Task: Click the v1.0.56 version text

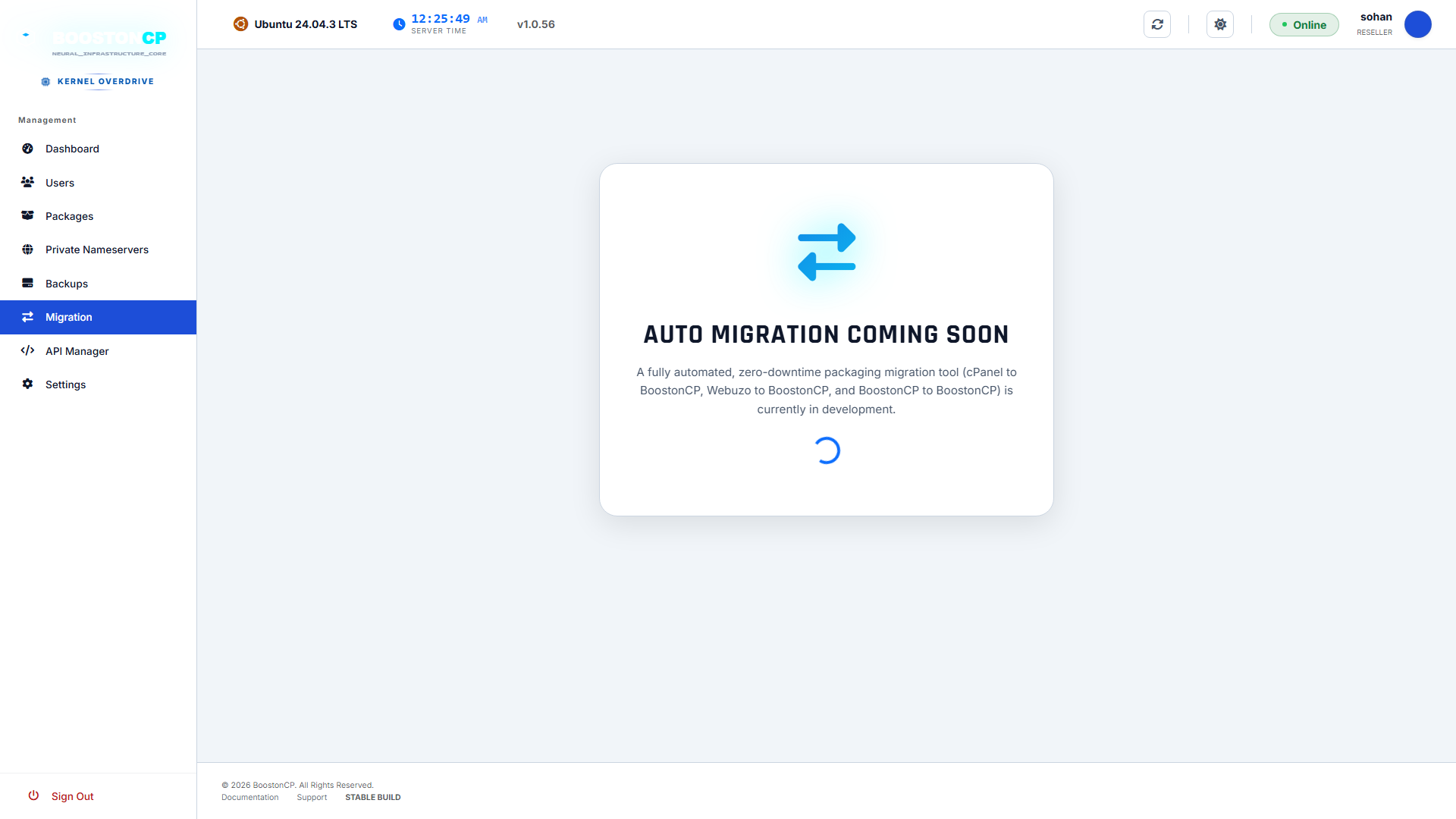Action: pos(535,24)
